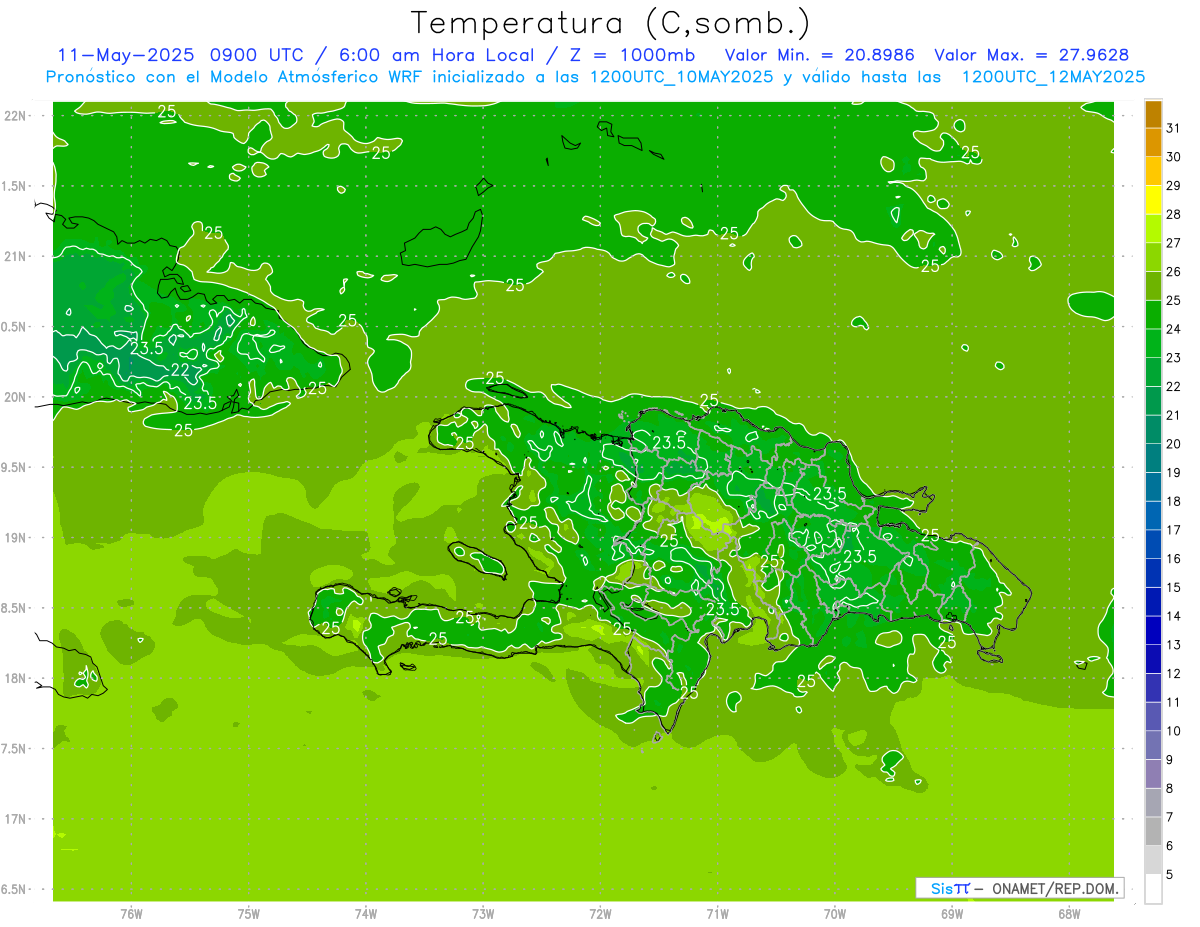Click the "21" value on the color legend
This screenshot has width=1200, height=927.
1173,415
